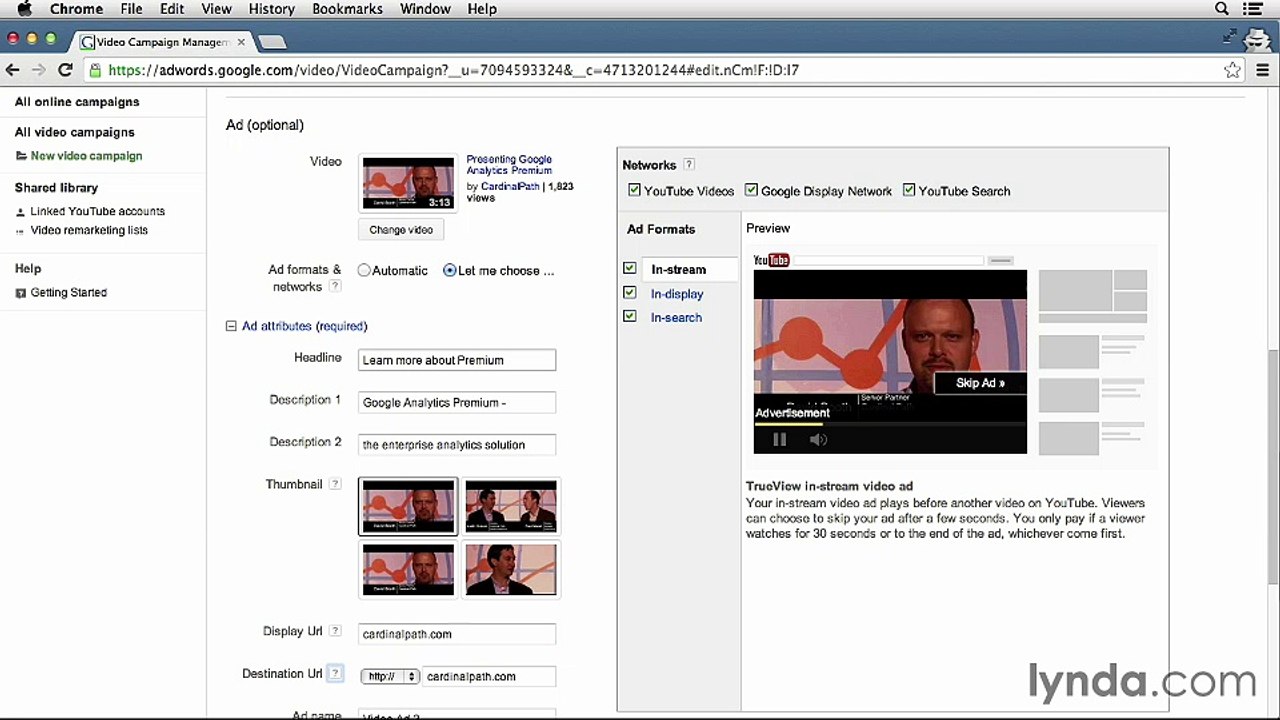
Task: Open the Help menu in menu bar
Action: [x=482, y=9]
